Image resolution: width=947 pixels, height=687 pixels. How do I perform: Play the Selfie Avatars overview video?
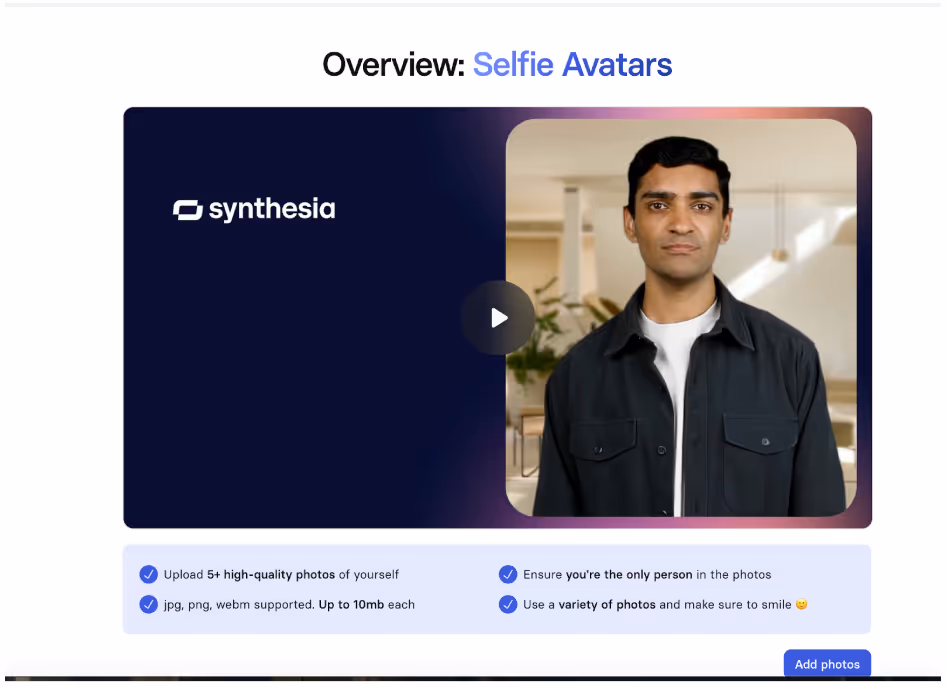click(x=498, y=318)
